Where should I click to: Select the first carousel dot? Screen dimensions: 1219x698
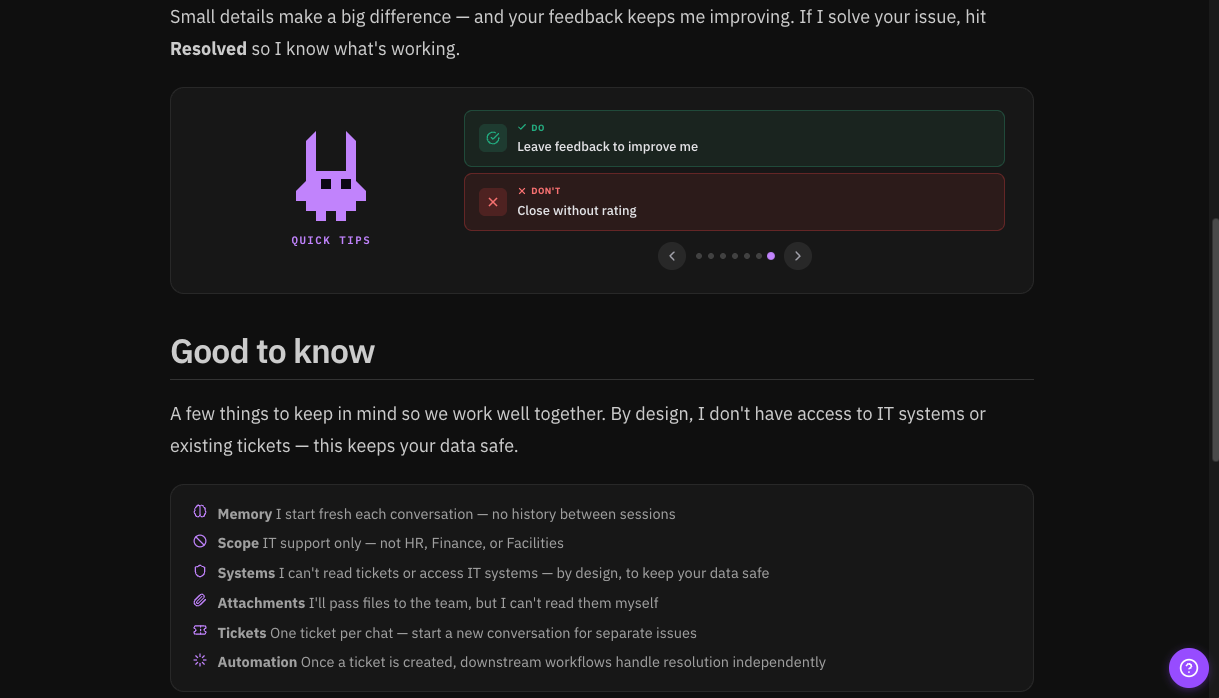coord(699,256)
